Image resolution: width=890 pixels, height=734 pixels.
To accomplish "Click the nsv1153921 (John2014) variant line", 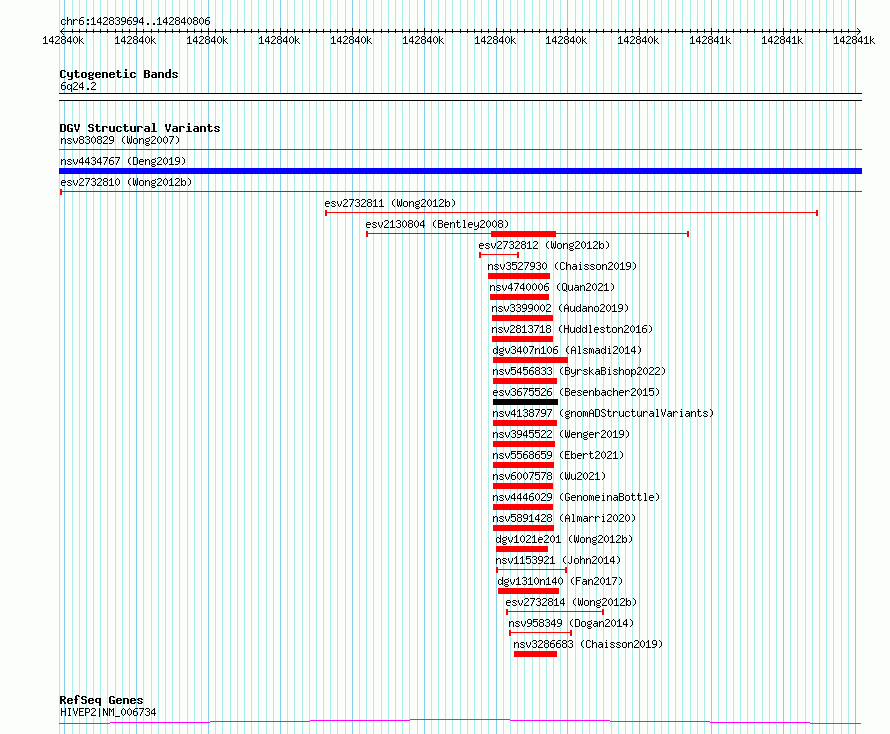I will pos(531,570).
